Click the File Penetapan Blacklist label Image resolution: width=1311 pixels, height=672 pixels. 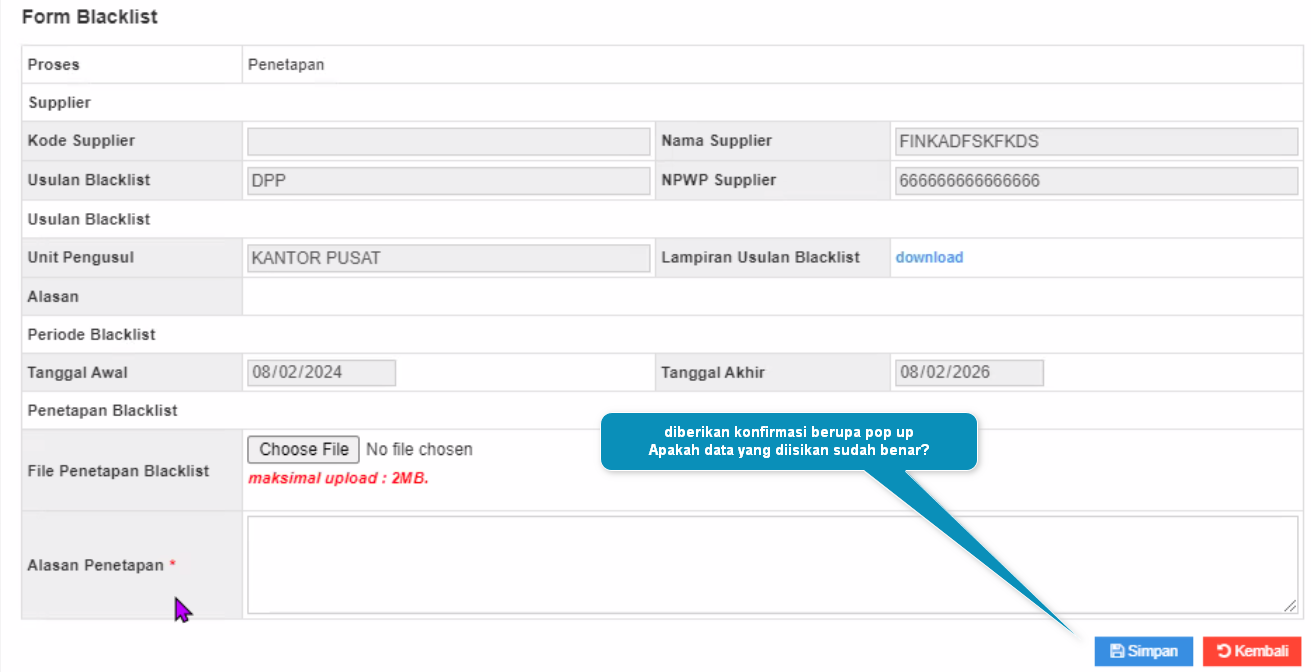click(118, 470)
